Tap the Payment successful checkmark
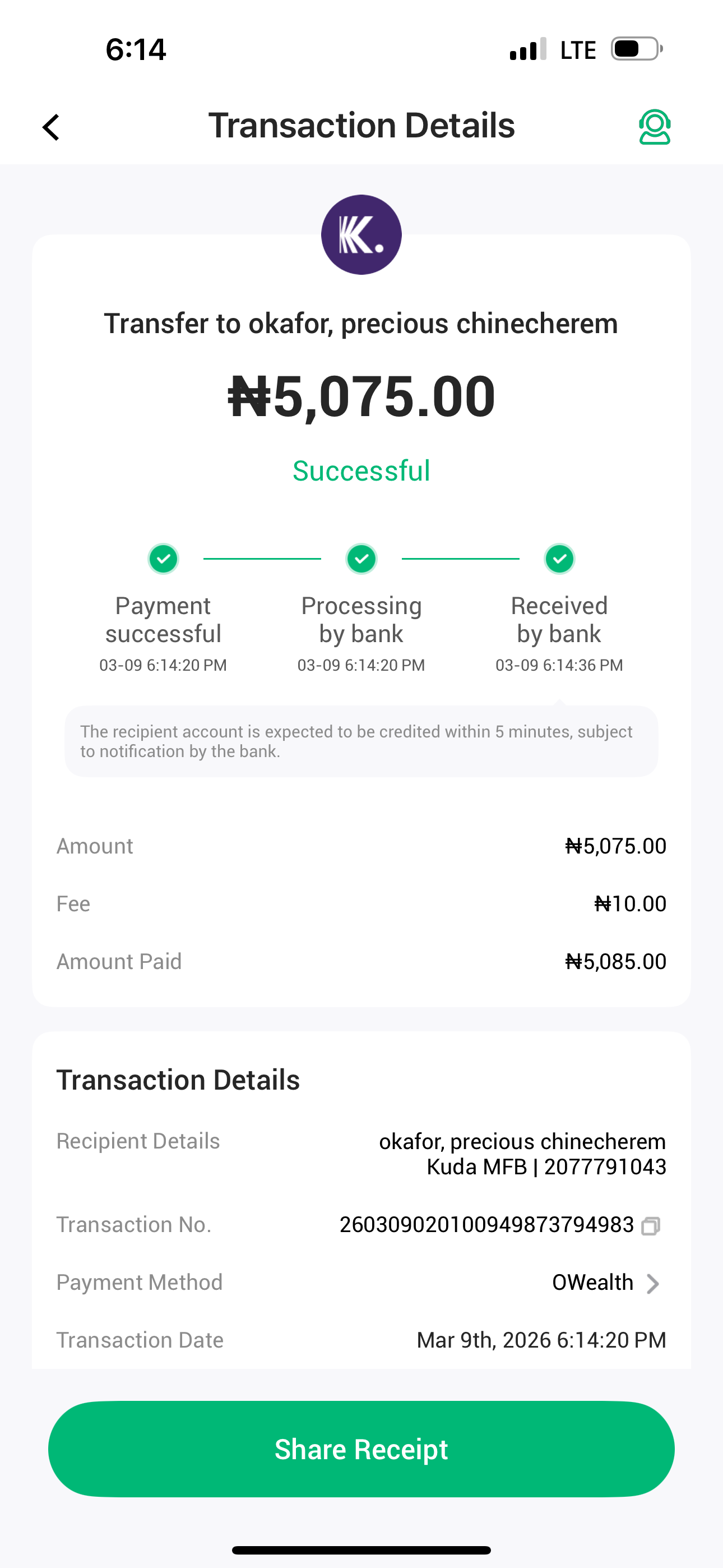 point(163,559)
